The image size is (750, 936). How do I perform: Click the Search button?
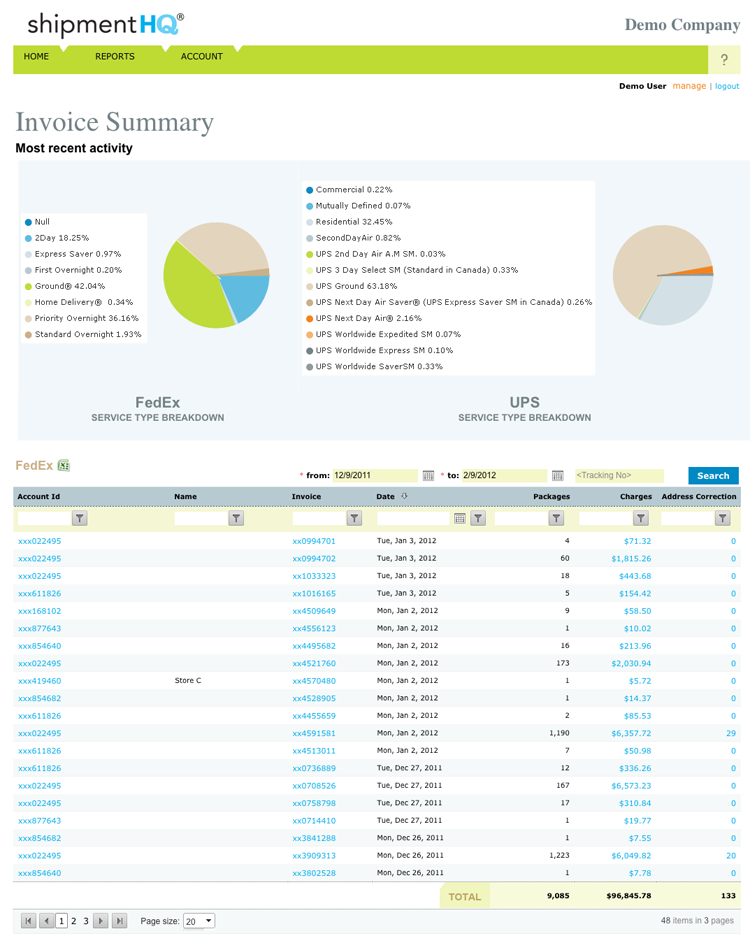pyautogui.click(x=714, y=476)
